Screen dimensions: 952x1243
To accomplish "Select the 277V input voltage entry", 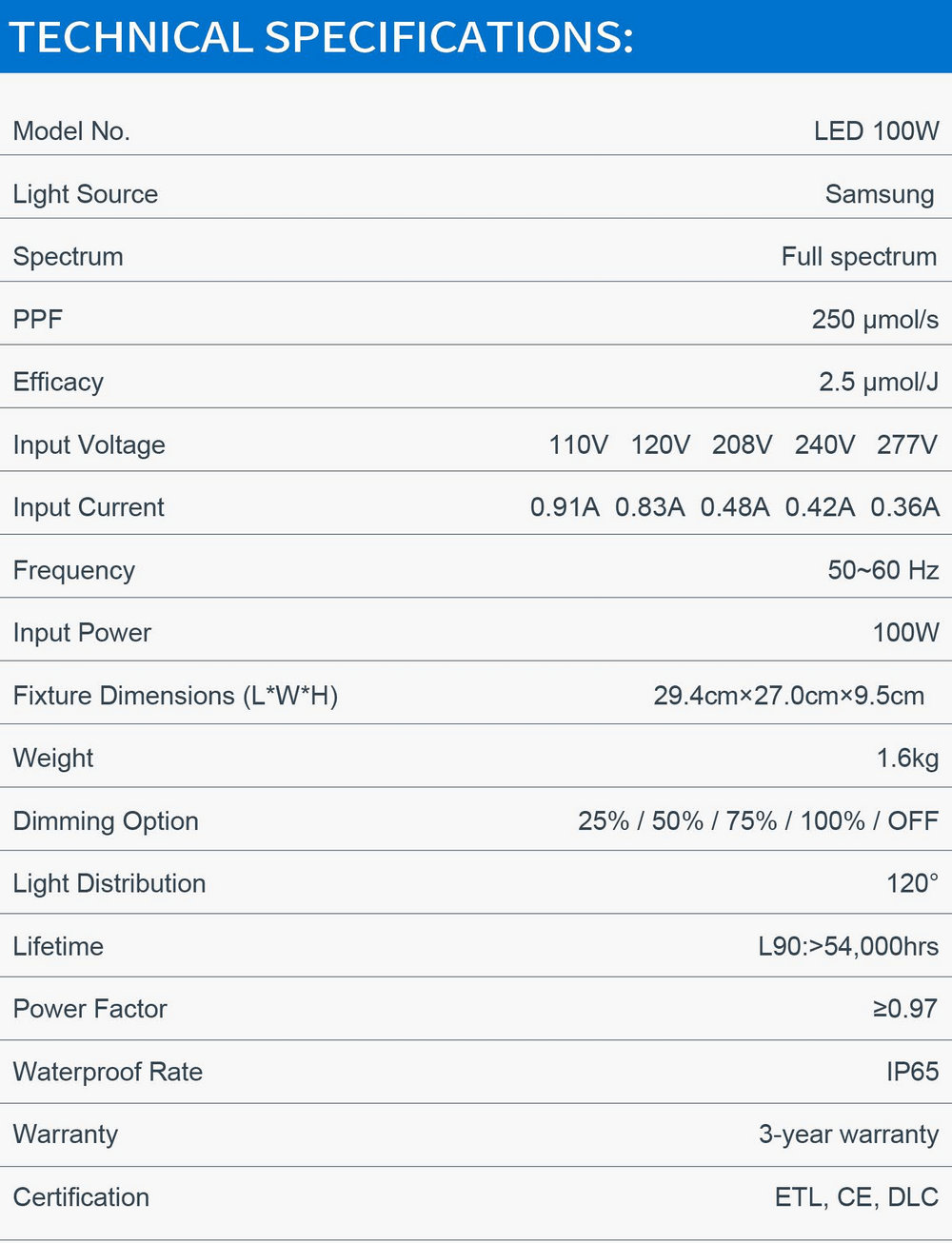I will [907, 444].
